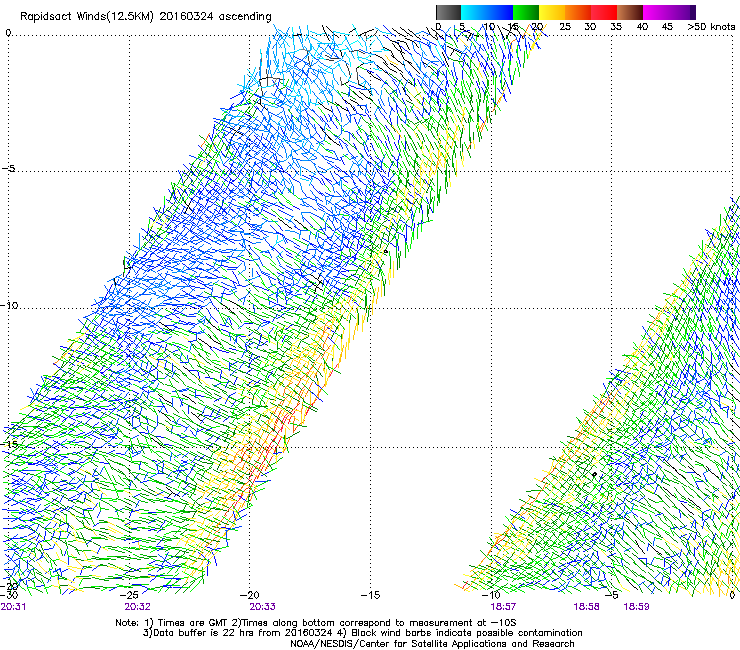Click the '-5' latitude label on the left axis
Viewport: 740px width, 650px height.
(x=9, y=169)
